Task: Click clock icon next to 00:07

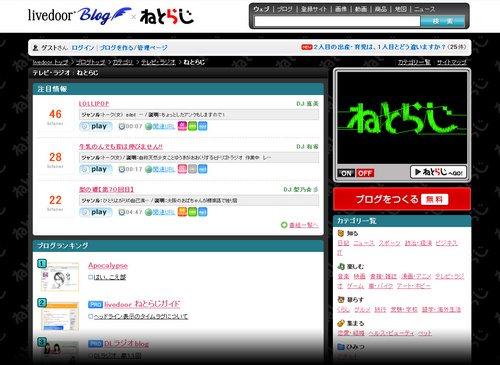Action: pyautogui.click(x=122, y=127)
